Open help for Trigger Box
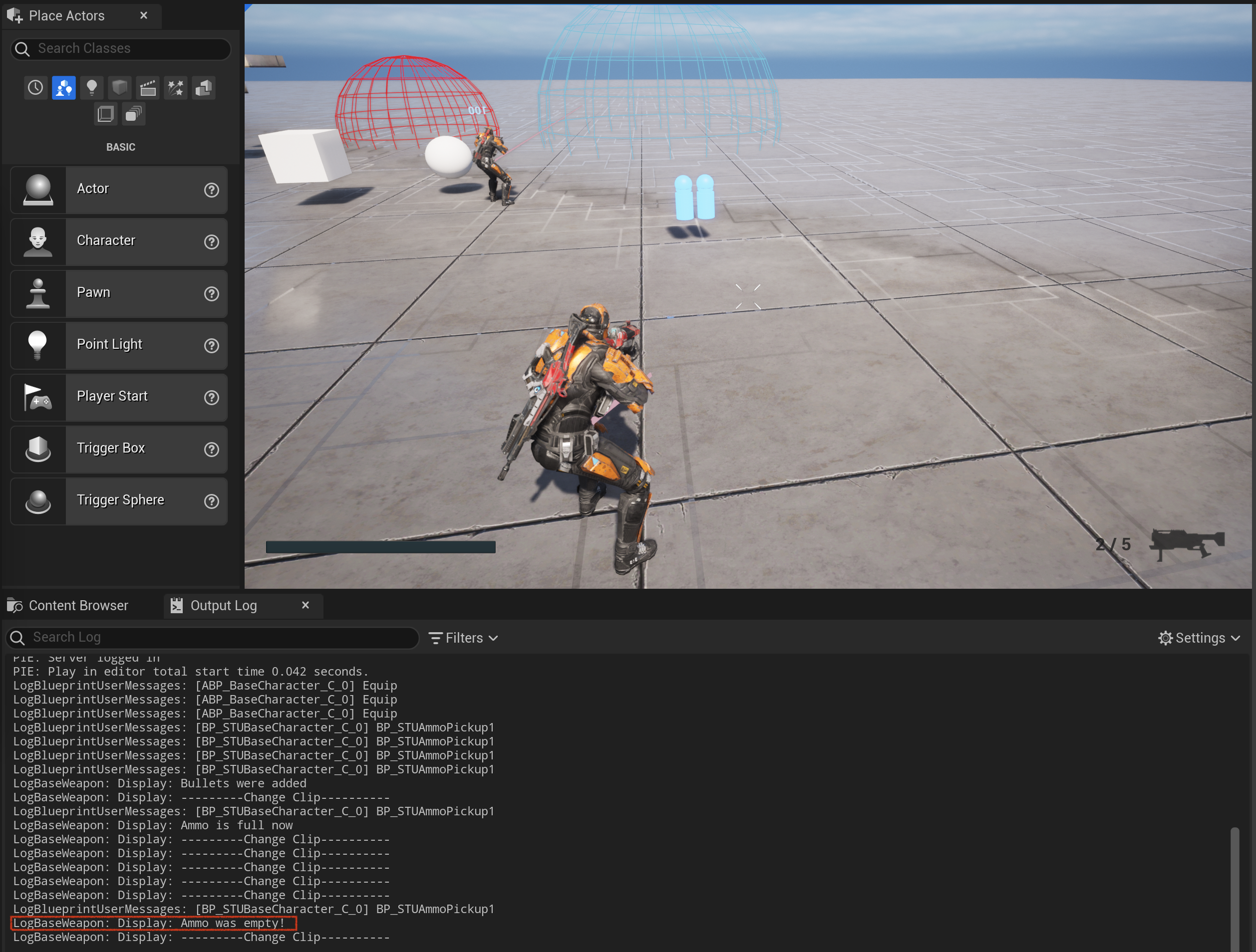The width and height of the screenshot is (1256, 952). [x=212, y=450]
